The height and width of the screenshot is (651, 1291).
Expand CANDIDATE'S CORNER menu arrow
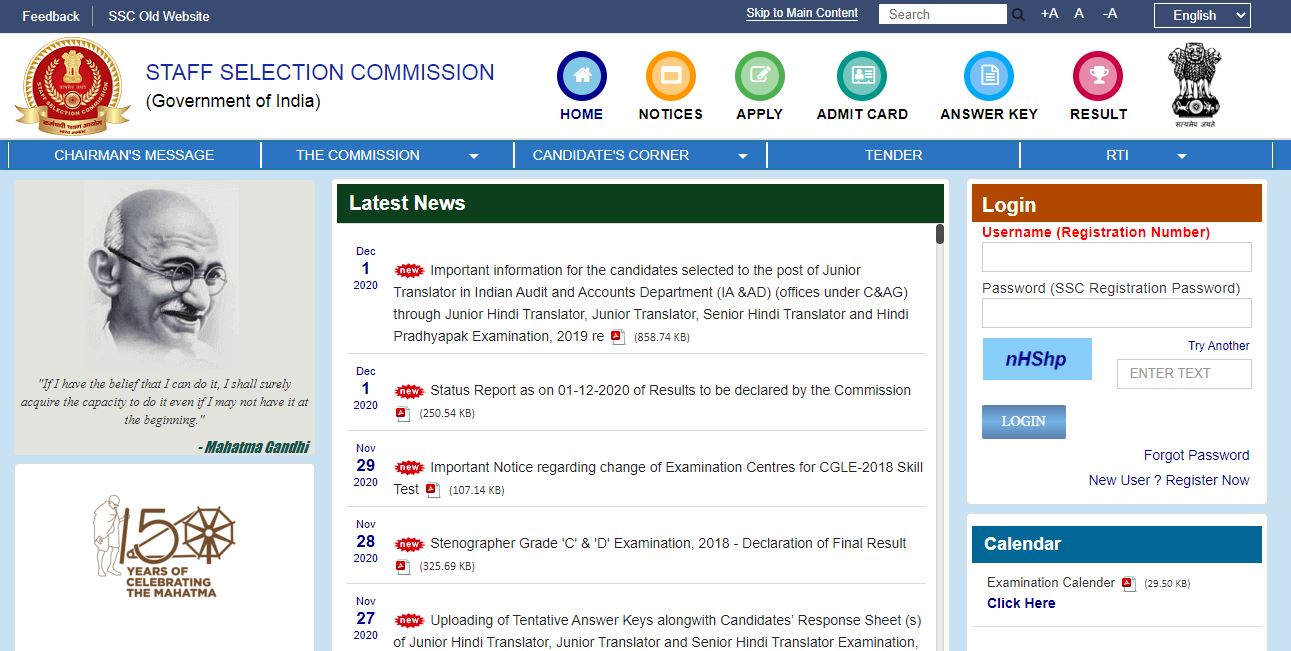(743, 156)
